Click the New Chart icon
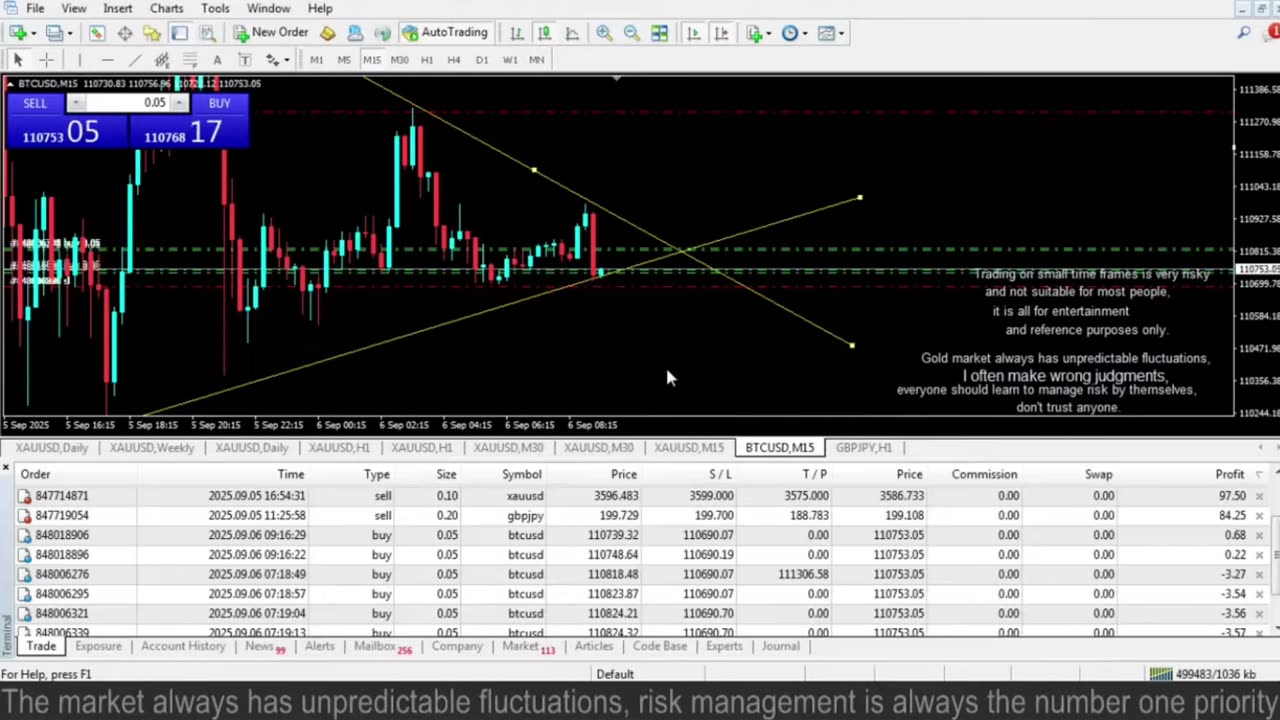The width and height of the screenshot is (1280, 720). (x=17, y=33)
